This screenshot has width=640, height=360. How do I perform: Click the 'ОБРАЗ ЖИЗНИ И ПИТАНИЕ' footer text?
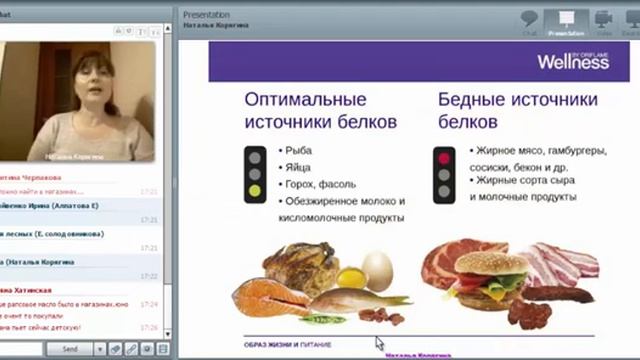point(287,345)
